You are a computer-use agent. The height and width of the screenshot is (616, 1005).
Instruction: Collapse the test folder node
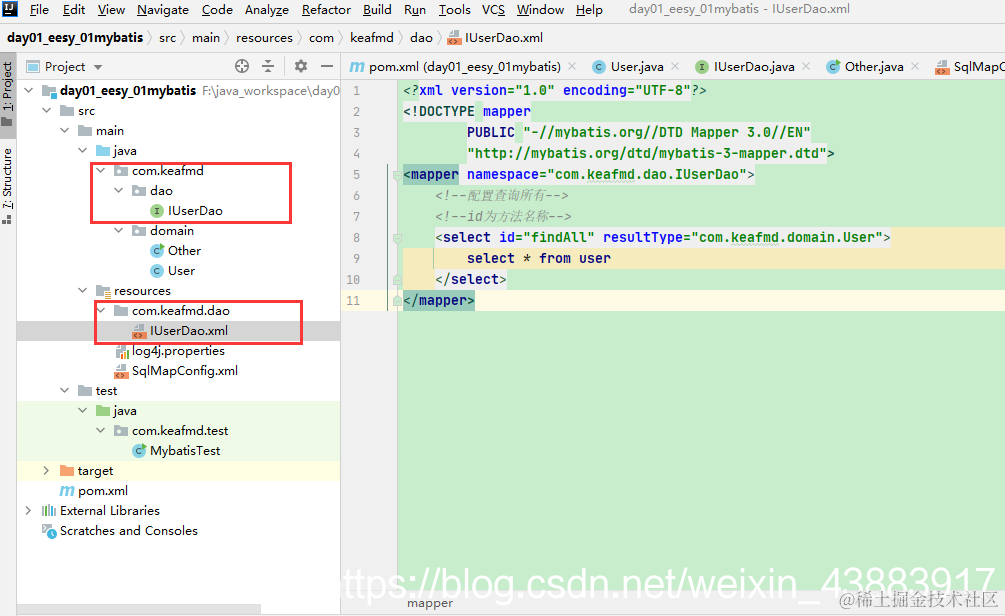pyautogui.click(x=65, y=390)
